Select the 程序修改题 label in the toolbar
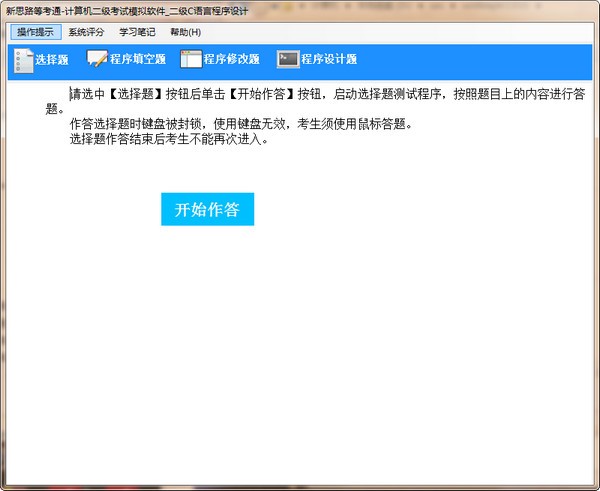The height and width of the screenshot is (491, 600). click(232, 59)
